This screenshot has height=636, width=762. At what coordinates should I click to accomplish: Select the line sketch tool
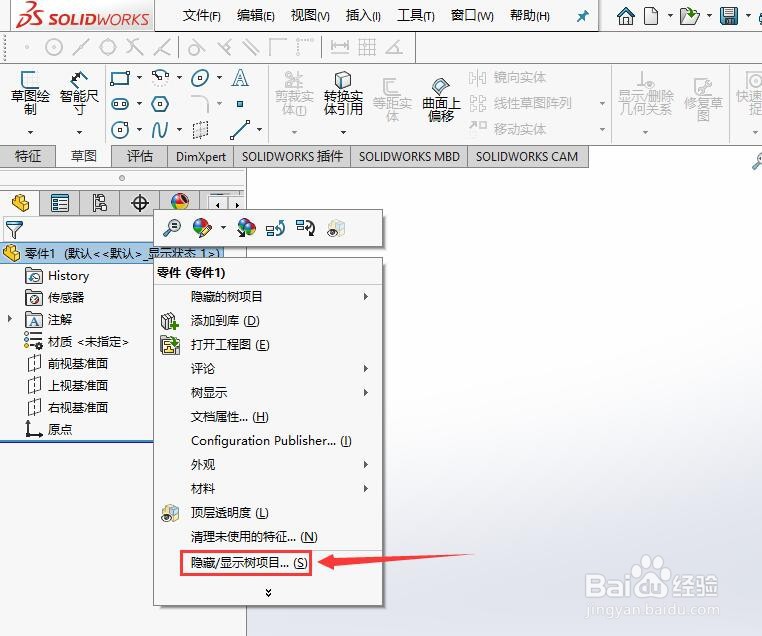pyautogui.click(x=240, y=130)
